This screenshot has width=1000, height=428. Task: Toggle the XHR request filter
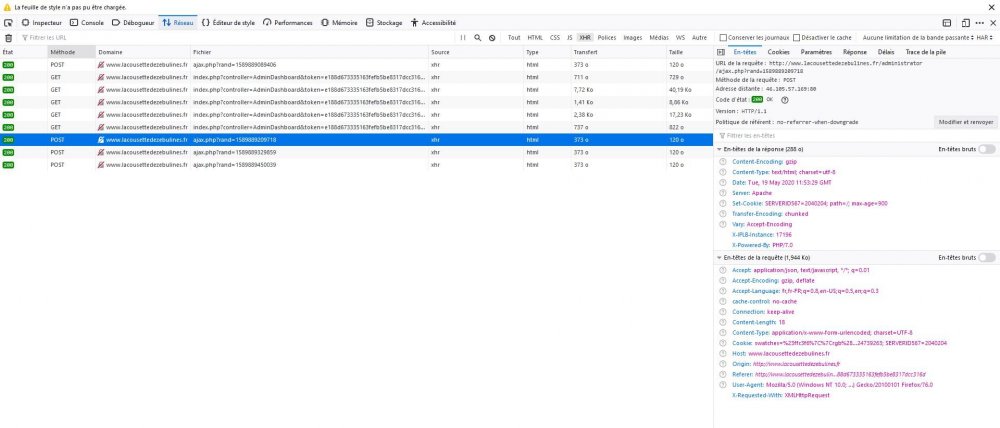click(x=585, y=38)
